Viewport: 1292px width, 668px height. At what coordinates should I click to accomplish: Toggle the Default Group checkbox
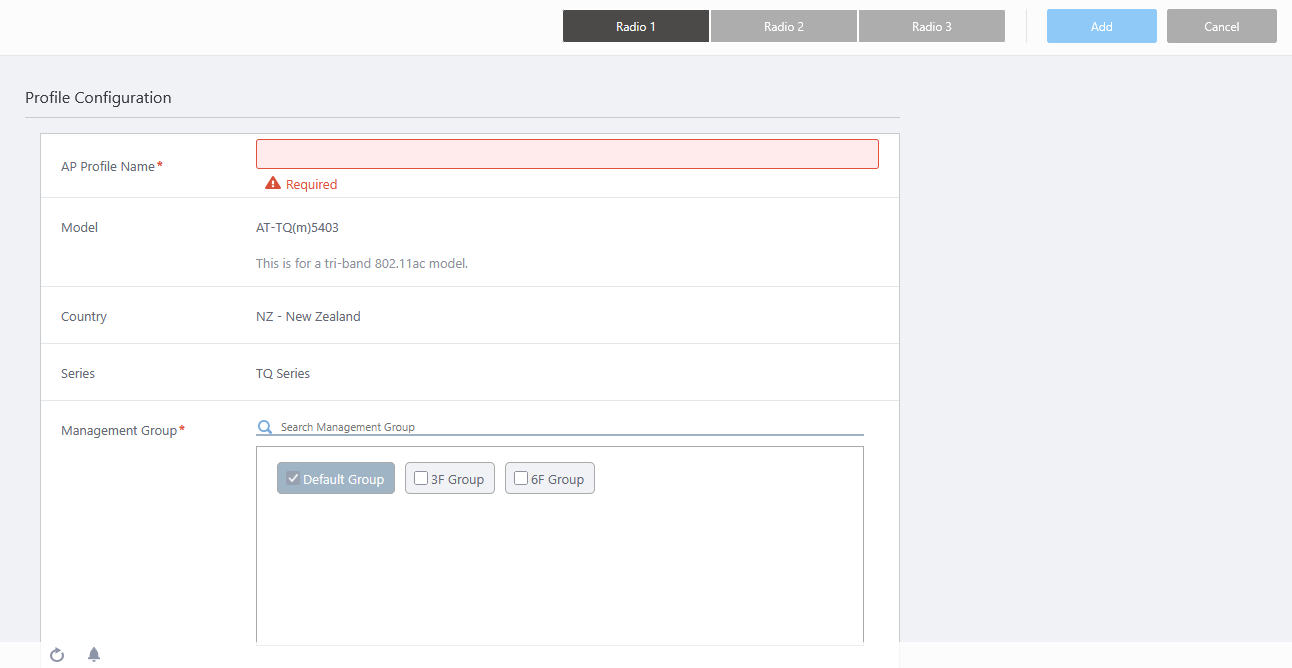click(293, 478)
